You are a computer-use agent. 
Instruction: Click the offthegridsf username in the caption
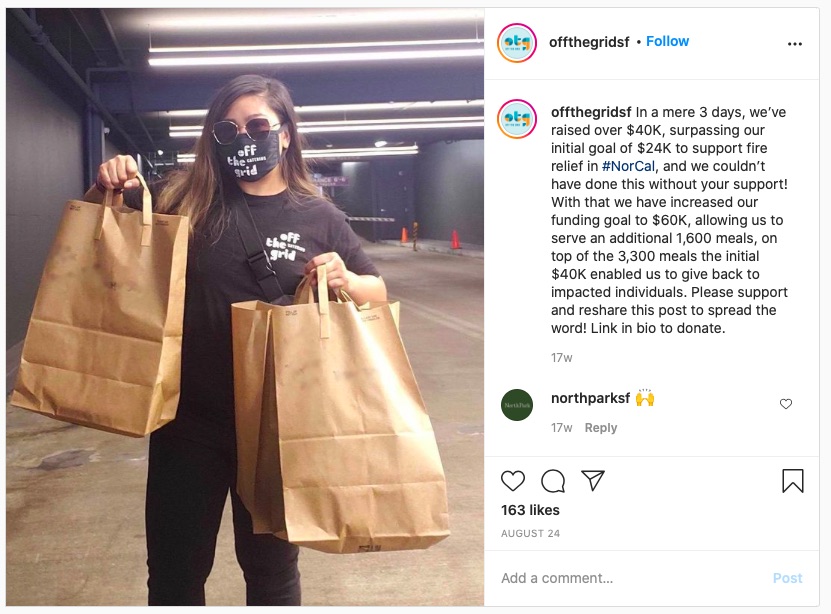[x=591, y=112]
